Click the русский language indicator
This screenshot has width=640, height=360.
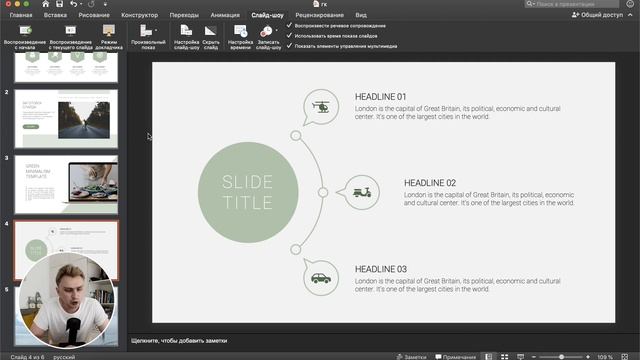[64, 357]
